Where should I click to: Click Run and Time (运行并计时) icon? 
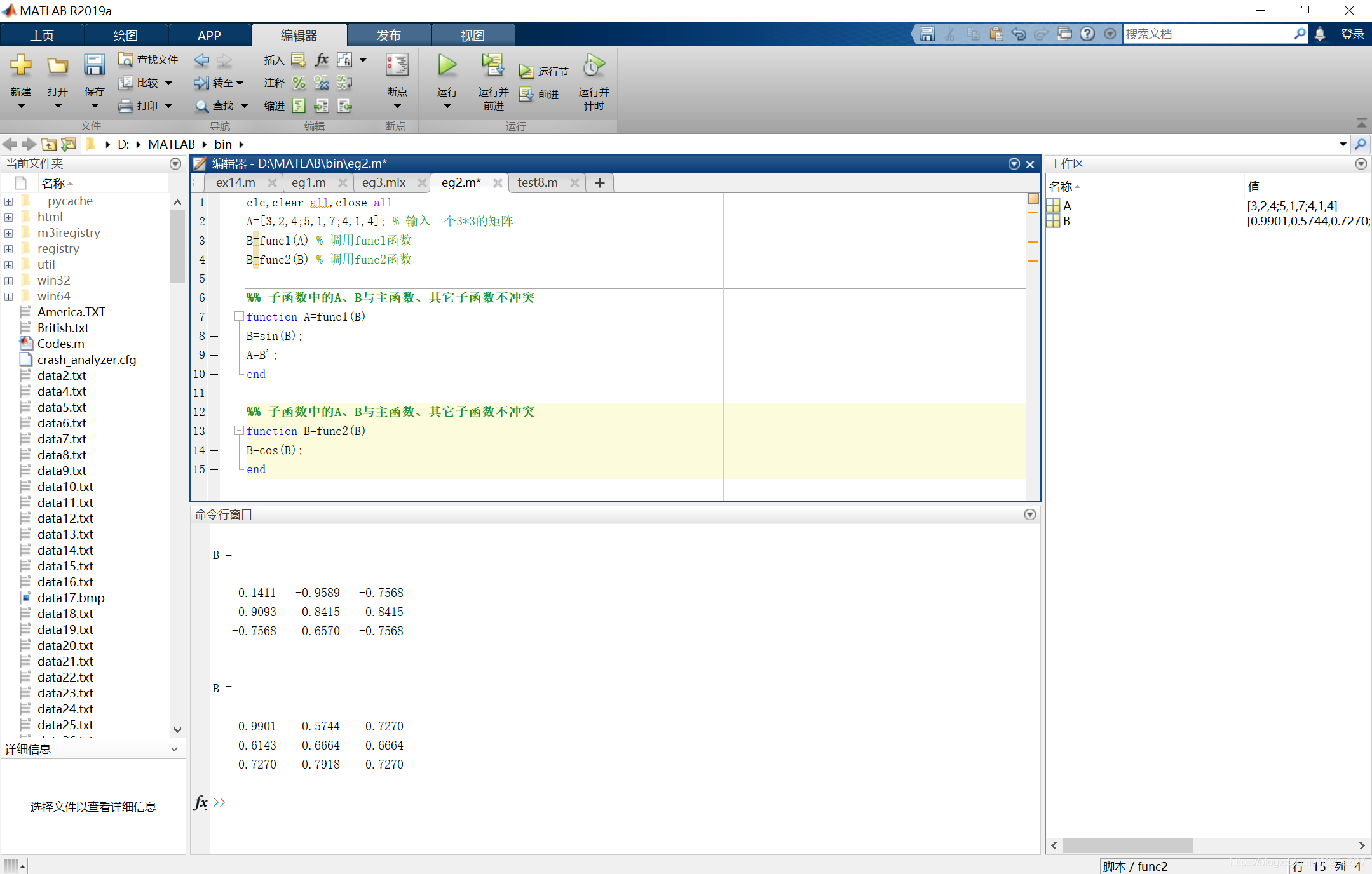594,66
